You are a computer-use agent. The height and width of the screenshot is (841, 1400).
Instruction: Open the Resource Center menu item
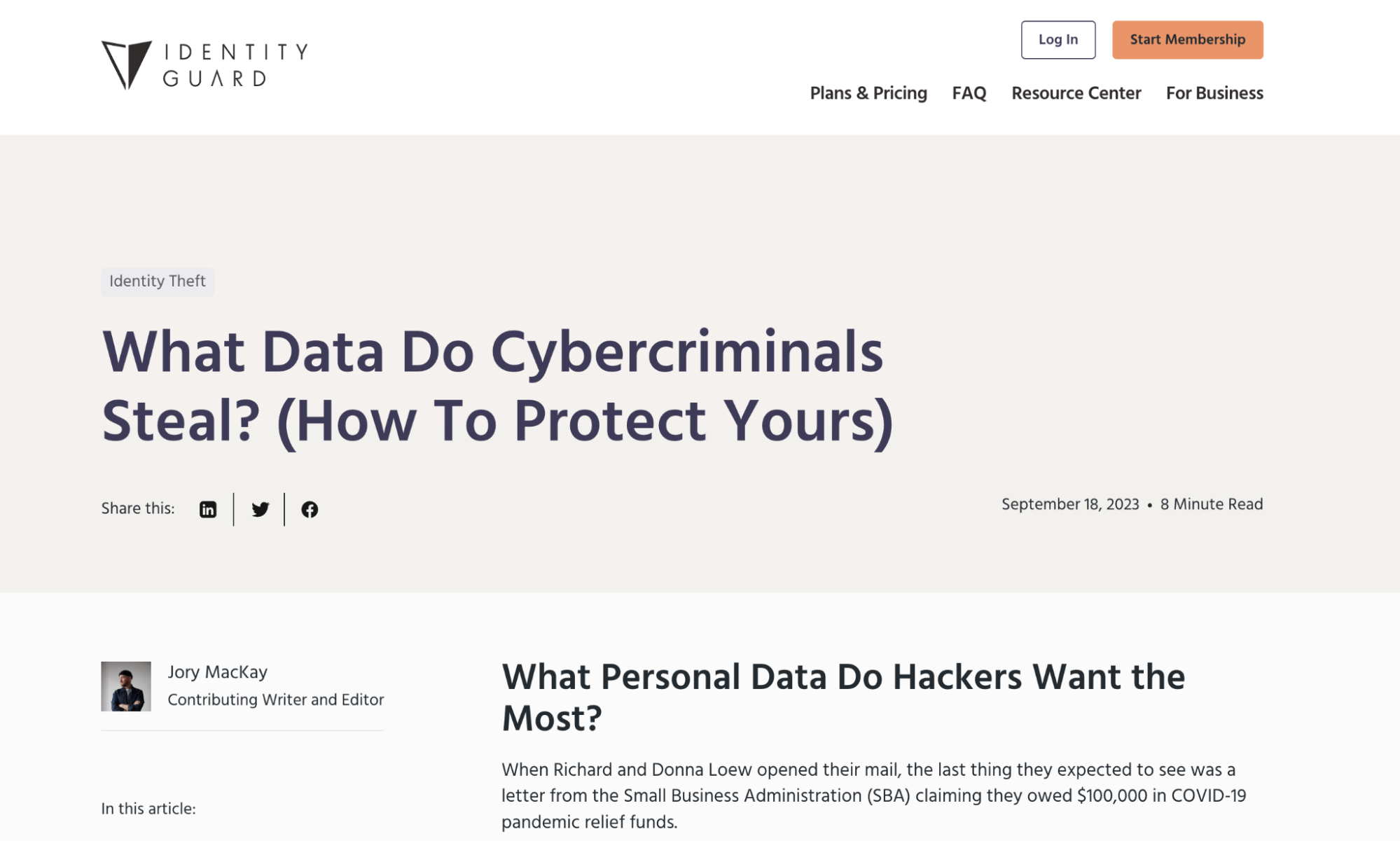point(1076,93)
